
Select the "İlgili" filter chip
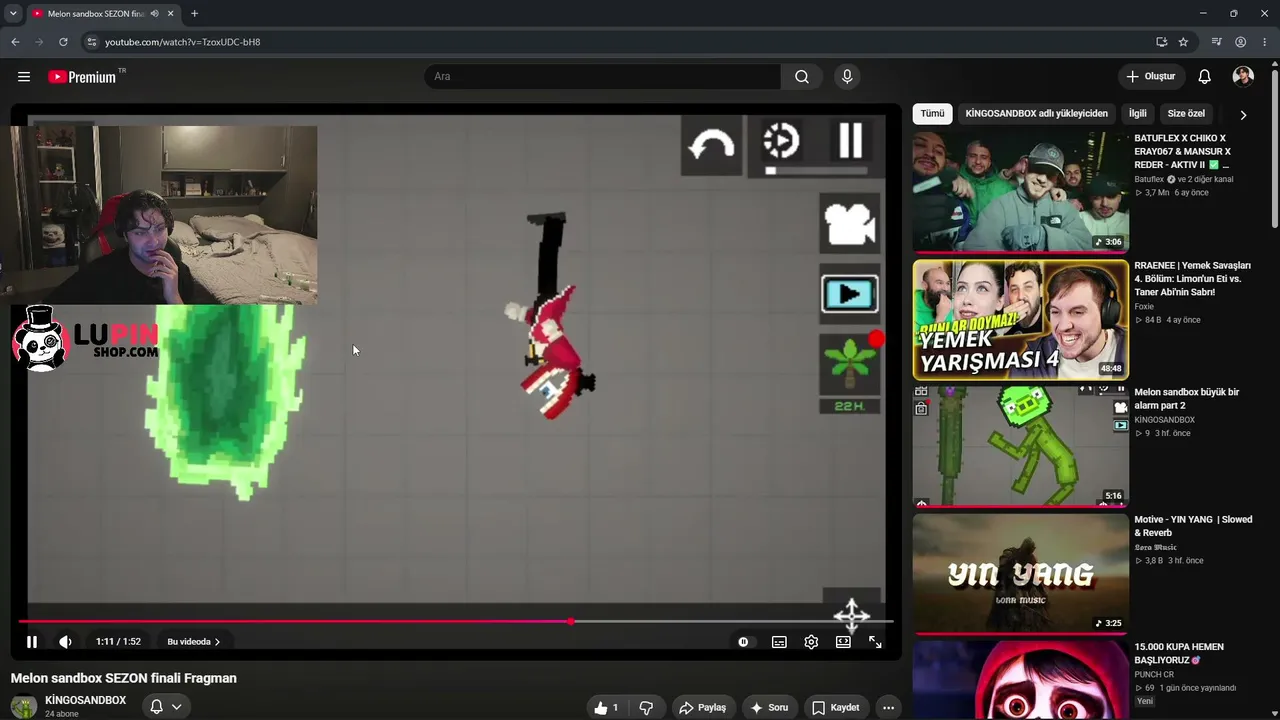(x=1138, y=114)
